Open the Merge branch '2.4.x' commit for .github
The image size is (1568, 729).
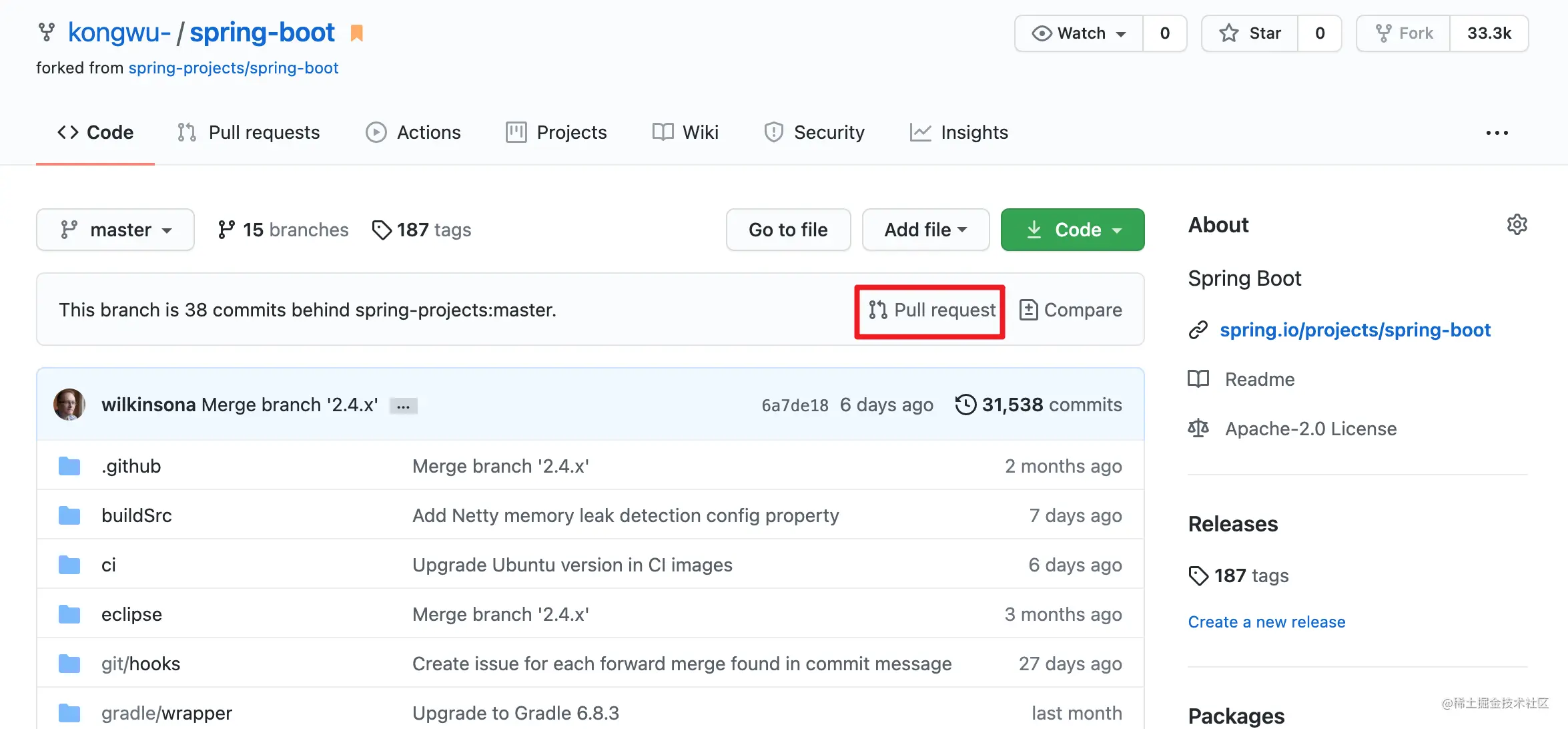pos(500,466)
